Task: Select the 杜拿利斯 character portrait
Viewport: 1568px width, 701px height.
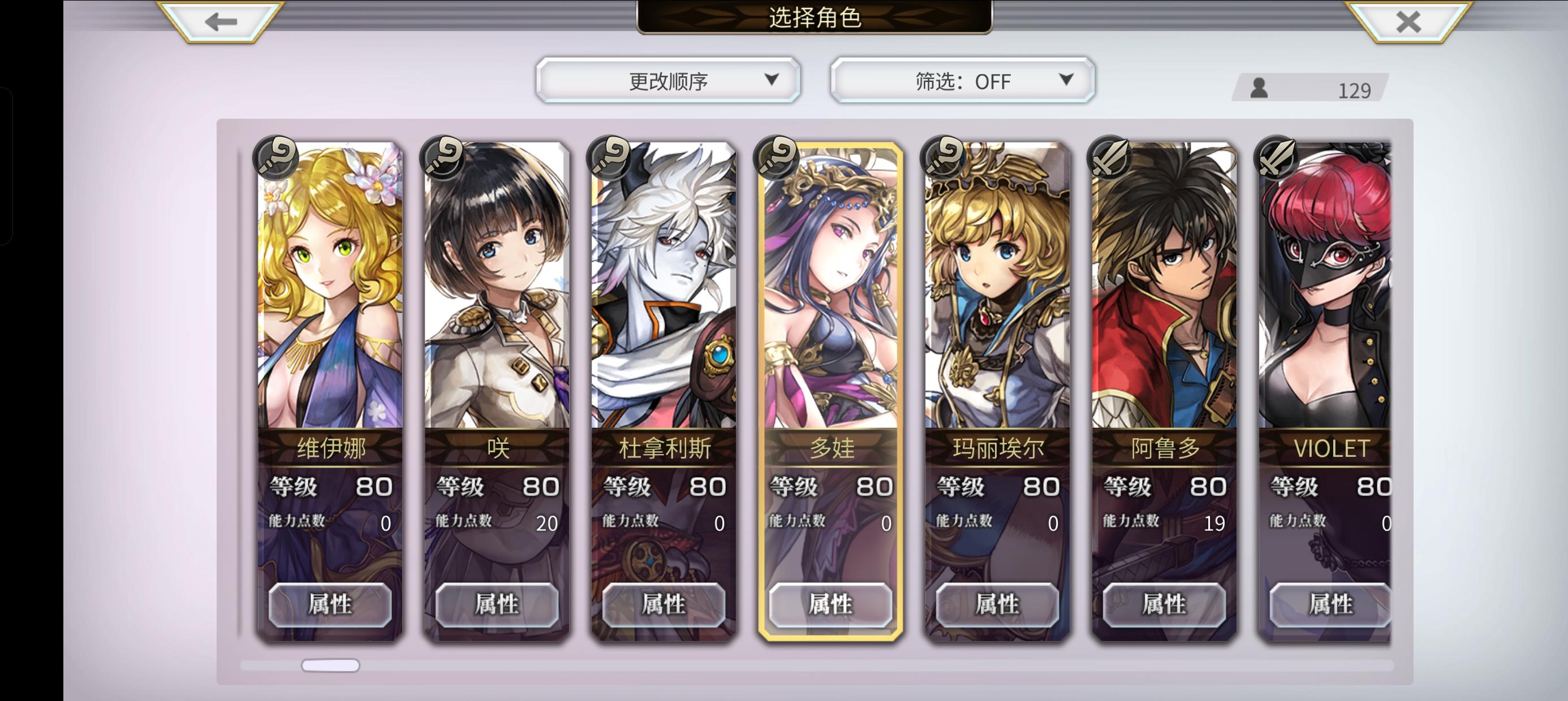Action: pos(664,285)
